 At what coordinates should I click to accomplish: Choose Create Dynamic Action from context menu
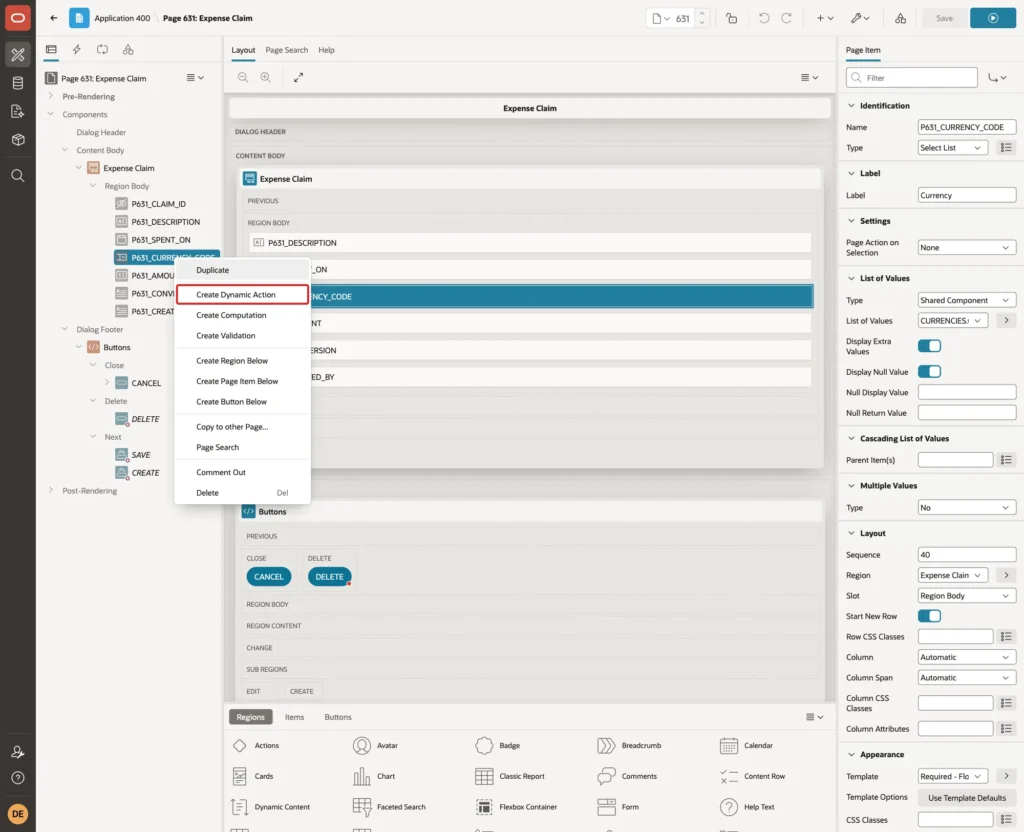(x=242, y=295)
